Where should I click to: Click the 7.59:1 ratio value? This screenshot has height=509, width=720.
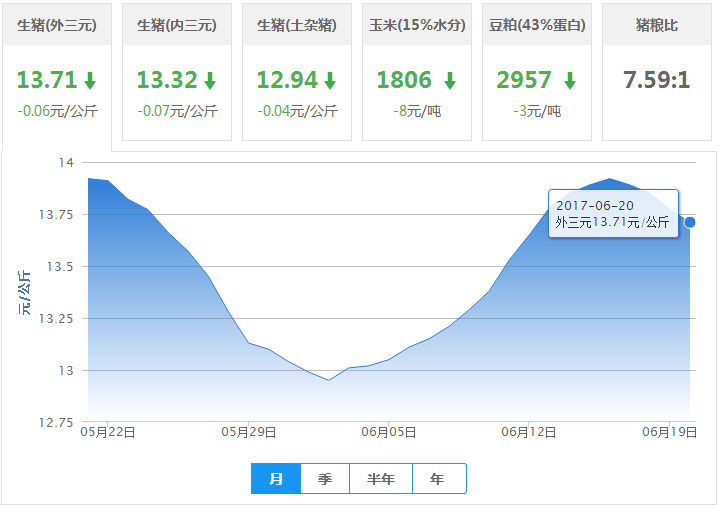(657, 80)
